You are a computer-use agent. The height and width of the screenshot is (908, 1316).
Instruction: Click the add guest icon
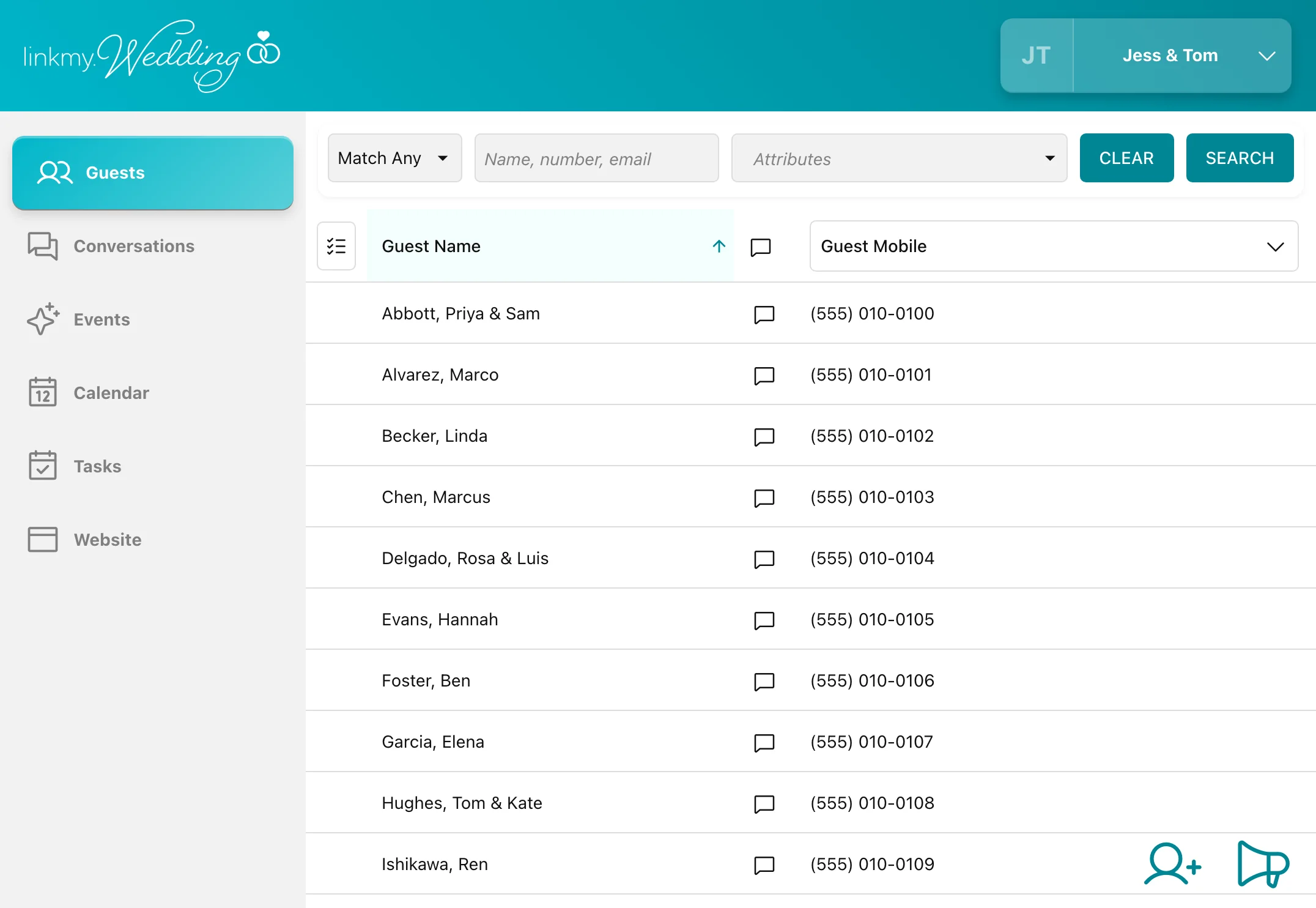[x=1172, y=864]
